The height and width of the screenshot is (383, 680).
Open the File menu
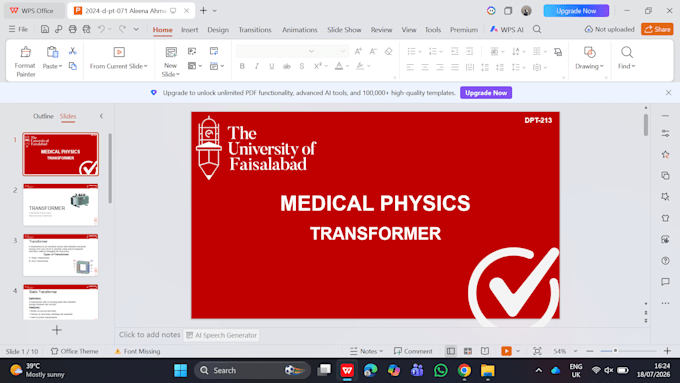(x=19, y=29)
